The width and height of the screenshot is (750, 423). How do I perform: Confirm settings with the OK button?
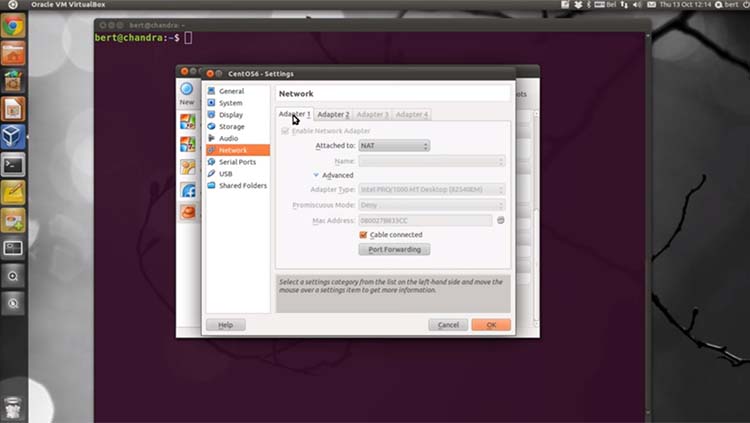click(491, 325)
